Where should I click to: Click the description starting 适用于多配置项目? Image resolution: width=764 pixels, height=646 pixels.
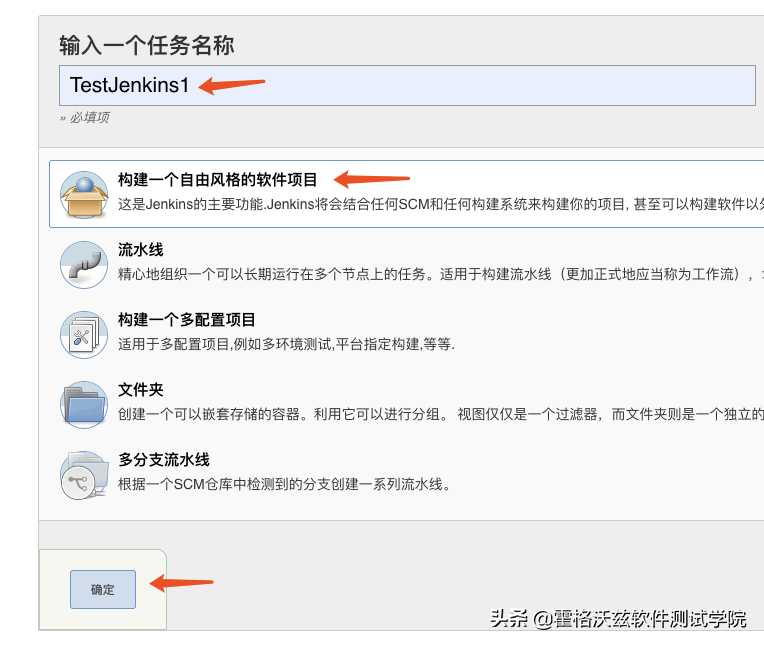click(286, 344)
